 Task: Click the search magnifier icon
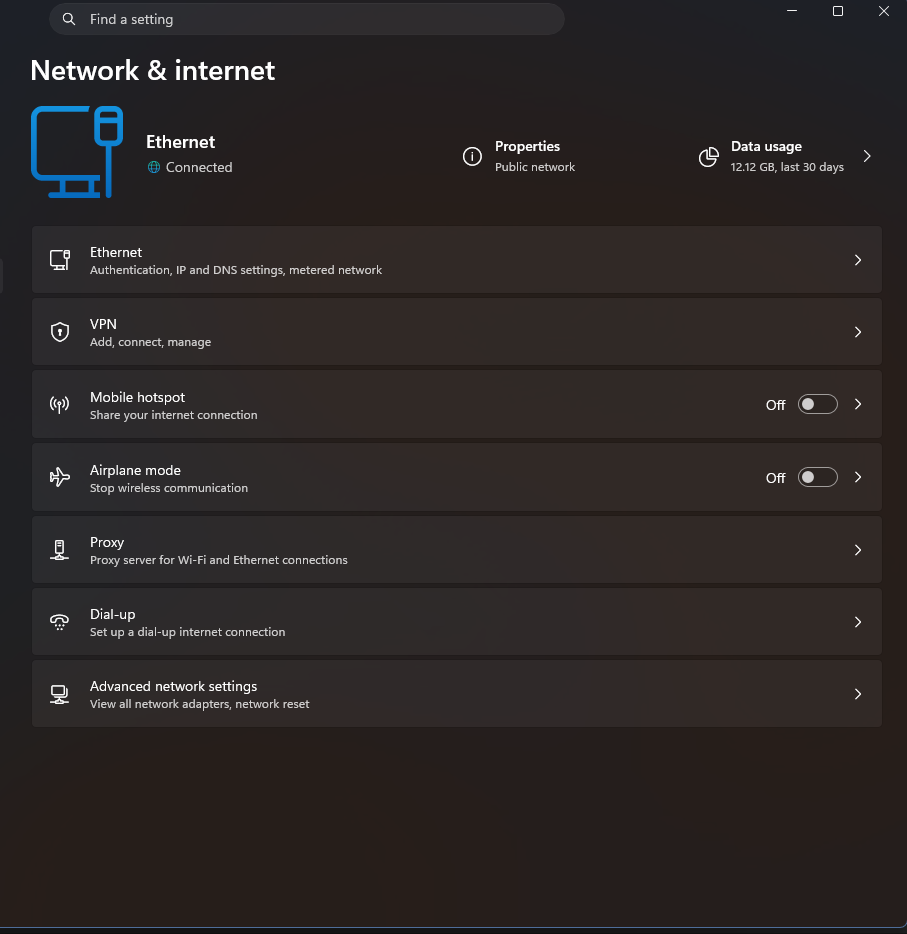click(x=69, y=19)
